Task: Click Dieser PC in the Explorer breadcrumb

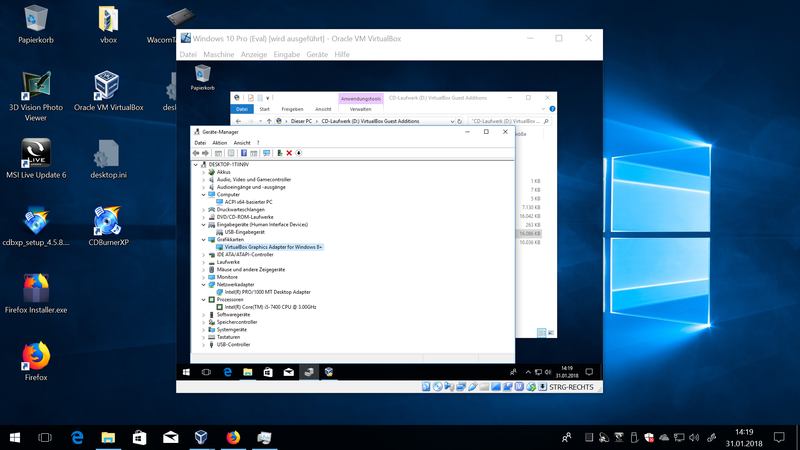Action: point(301,121)
